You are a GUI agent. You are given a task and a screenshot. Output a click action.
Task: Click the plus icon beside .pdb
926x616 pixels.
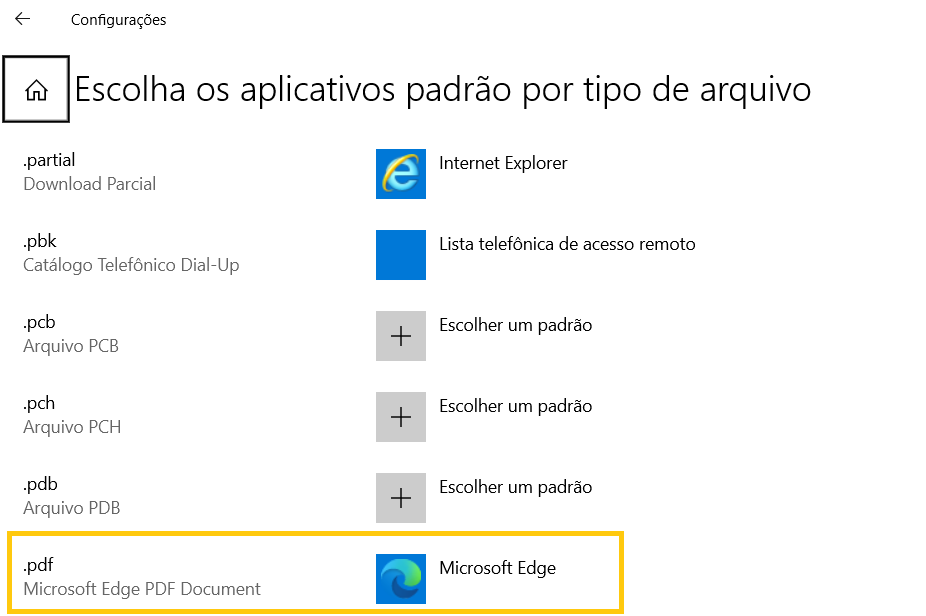click(x=401, y=498)
